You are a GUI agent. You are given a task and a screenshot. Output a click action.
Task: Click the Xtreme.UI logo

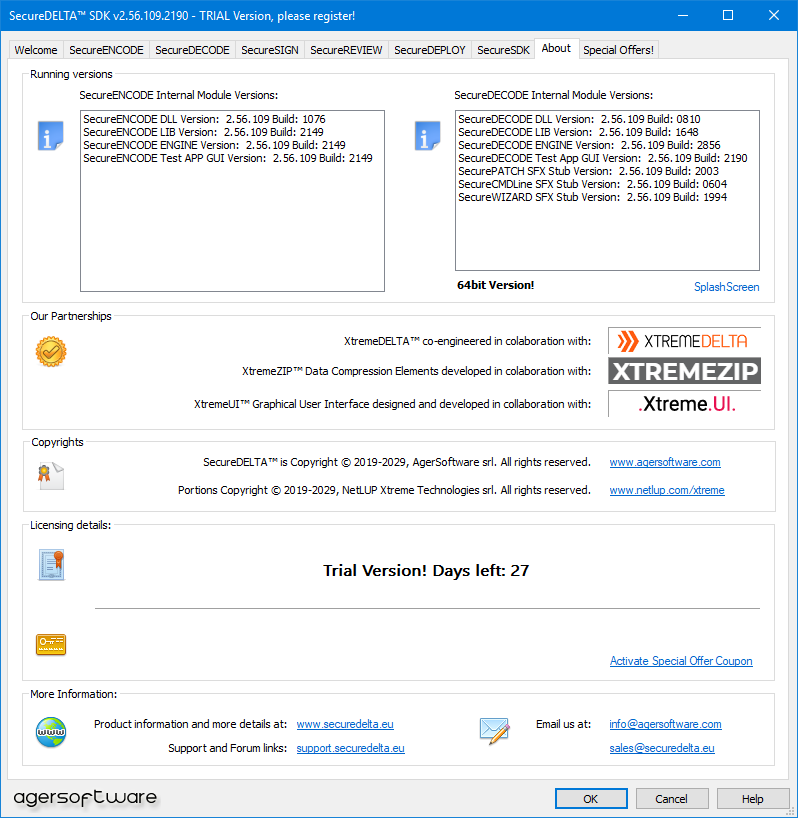(684, 404)
